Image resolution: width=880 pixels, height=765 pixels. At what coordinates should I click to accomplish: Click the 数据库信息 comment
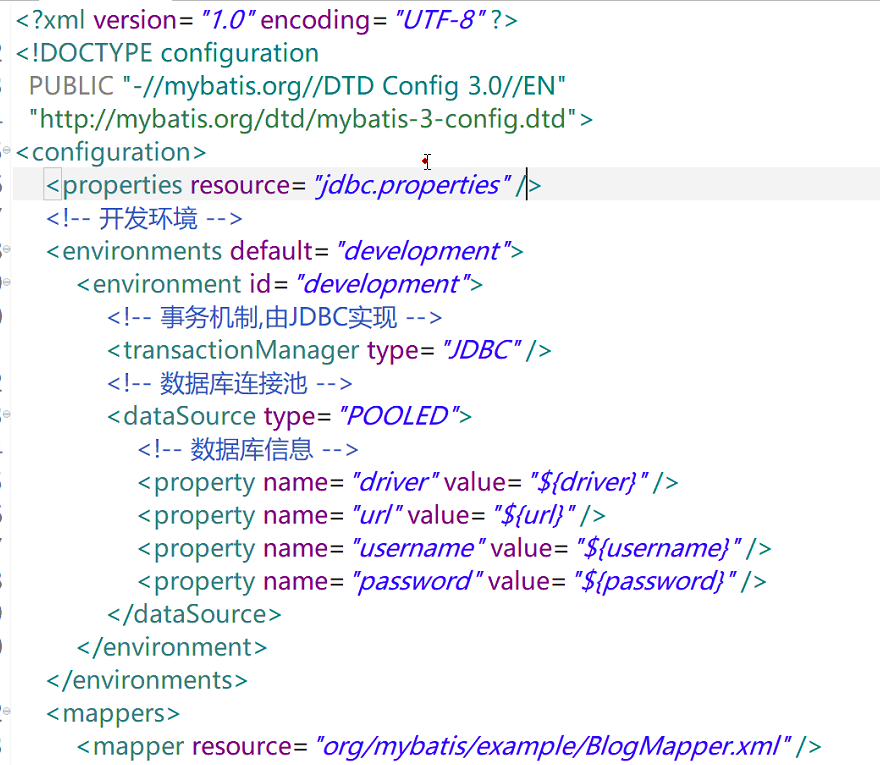(x=248, y=450)
